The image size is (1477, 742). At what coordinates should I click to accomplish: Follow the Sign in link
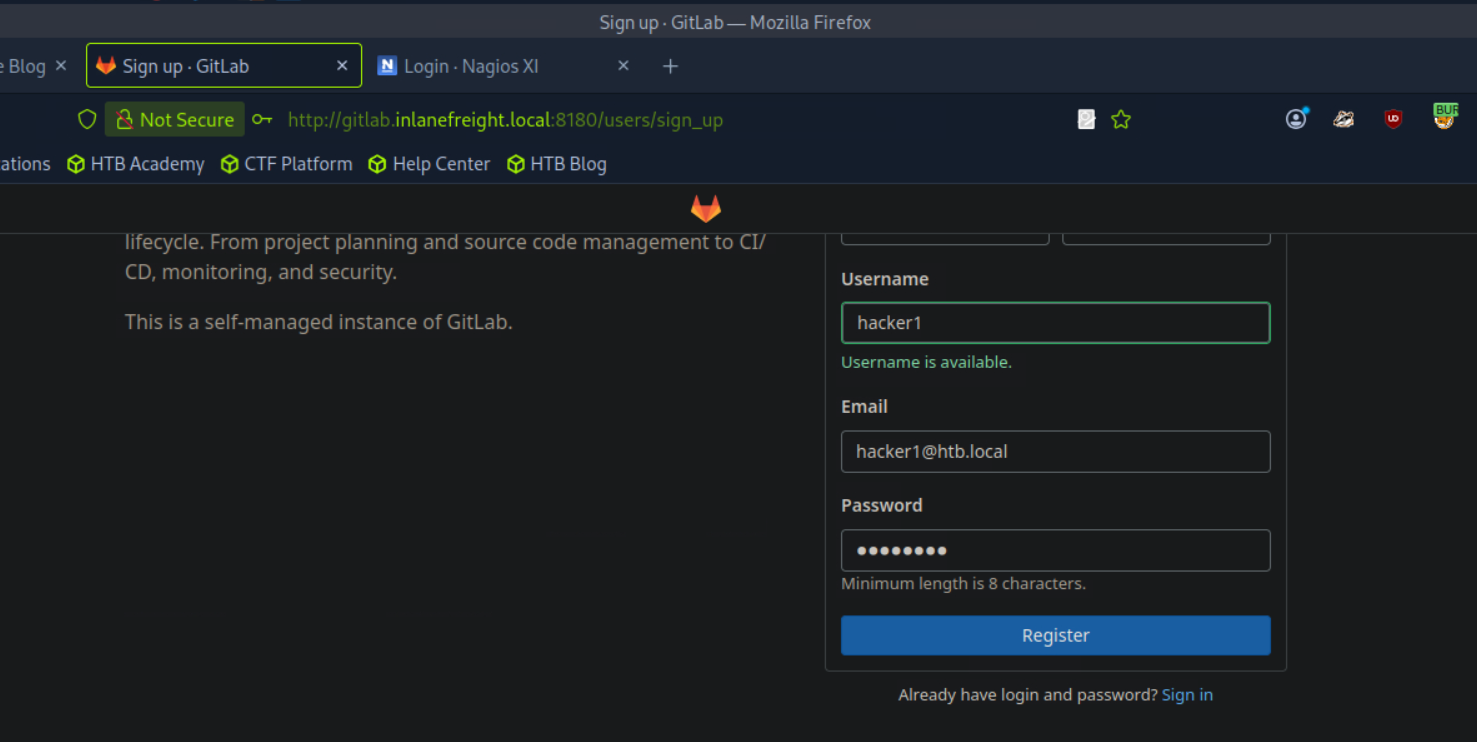[x=1187, y=695]
